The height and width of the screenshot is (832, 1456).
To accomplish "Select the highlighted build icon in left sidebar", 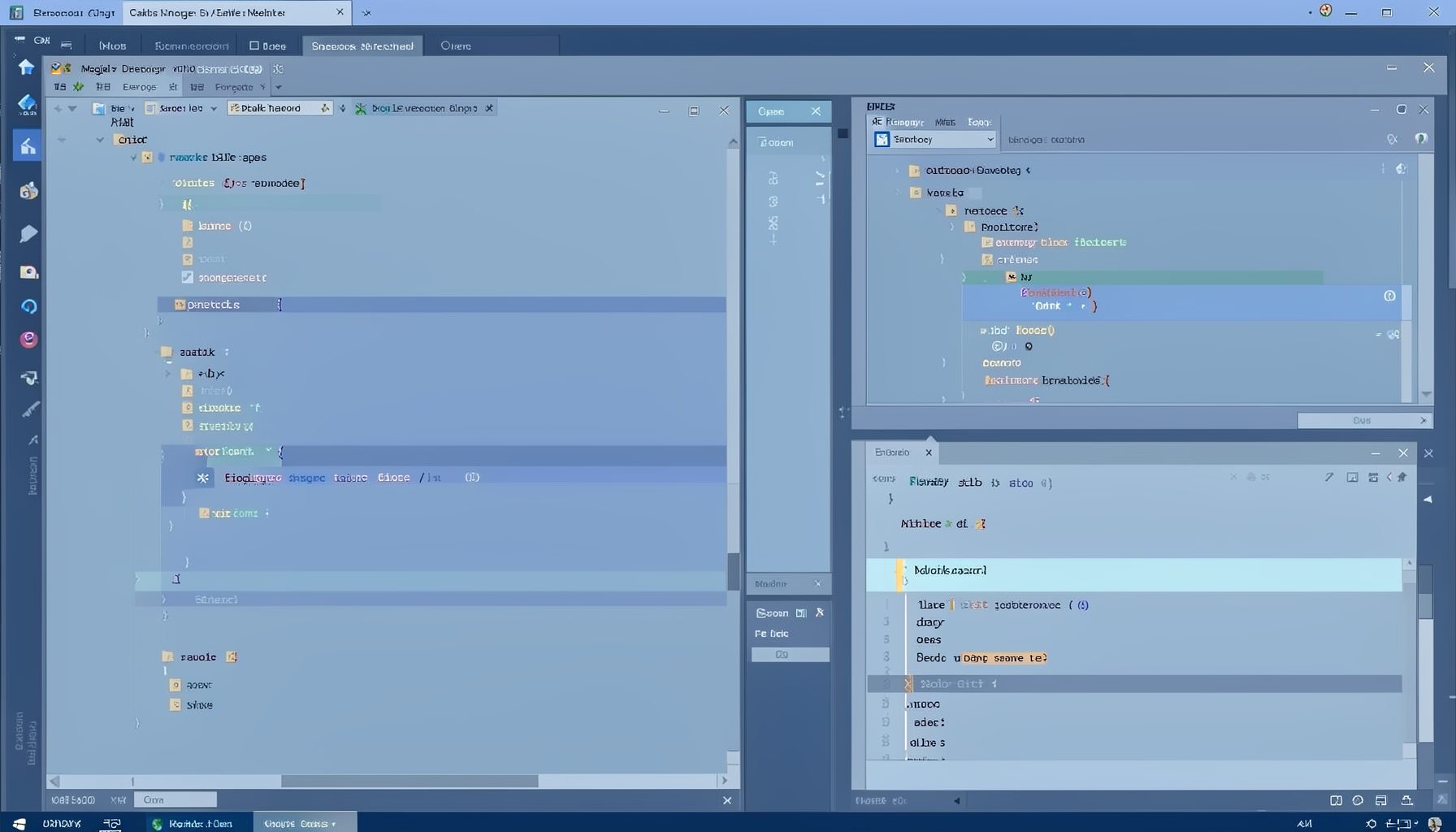I will [27, 145].
